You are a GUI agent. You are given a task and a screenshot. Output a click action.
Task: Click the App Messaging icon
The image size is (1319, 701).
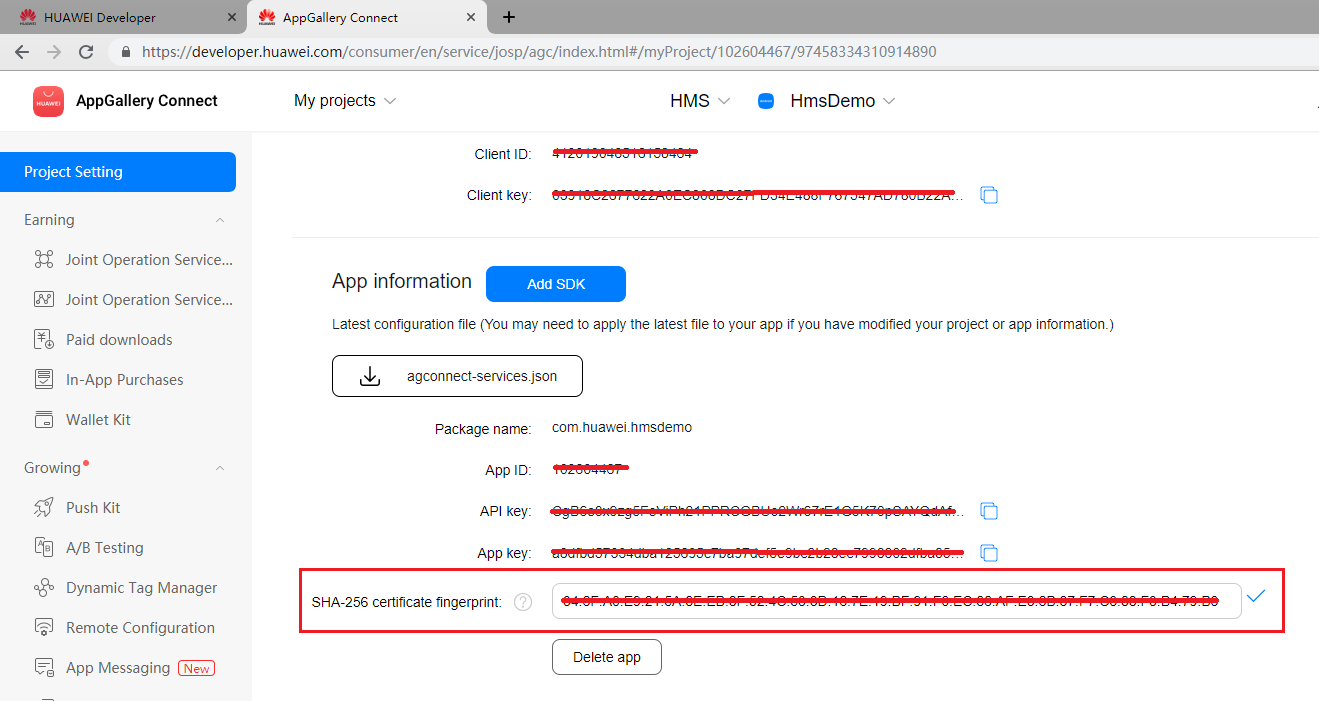click(44, 667)
